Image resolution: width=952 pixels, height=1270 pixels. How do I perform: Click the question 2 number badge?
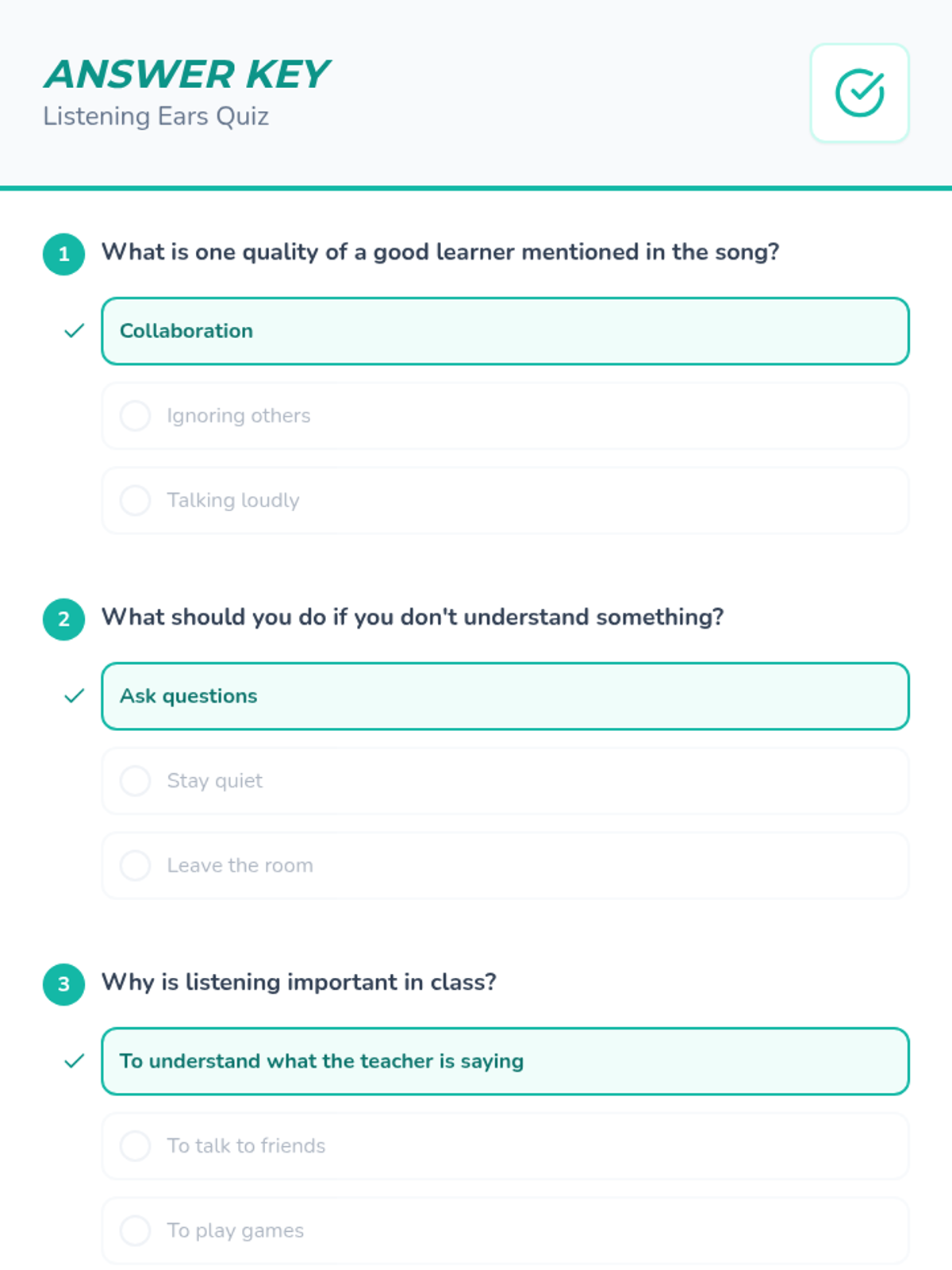click(63, 619)
